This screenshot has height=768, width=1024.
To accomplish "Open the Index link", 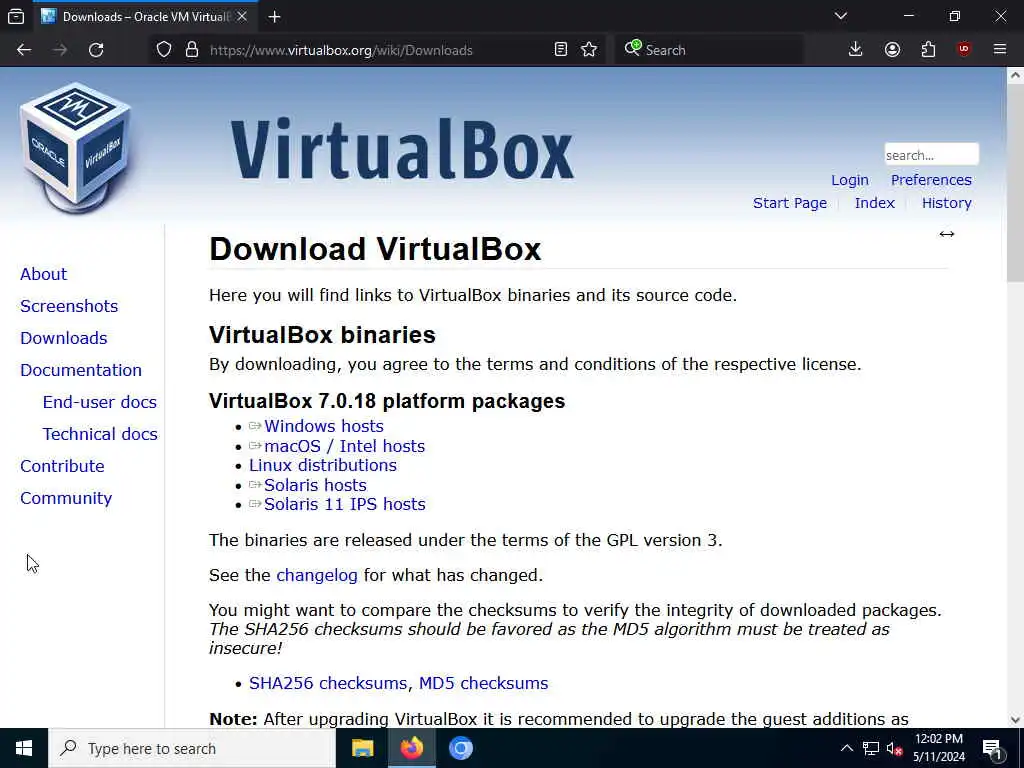I will coord(874,203).
